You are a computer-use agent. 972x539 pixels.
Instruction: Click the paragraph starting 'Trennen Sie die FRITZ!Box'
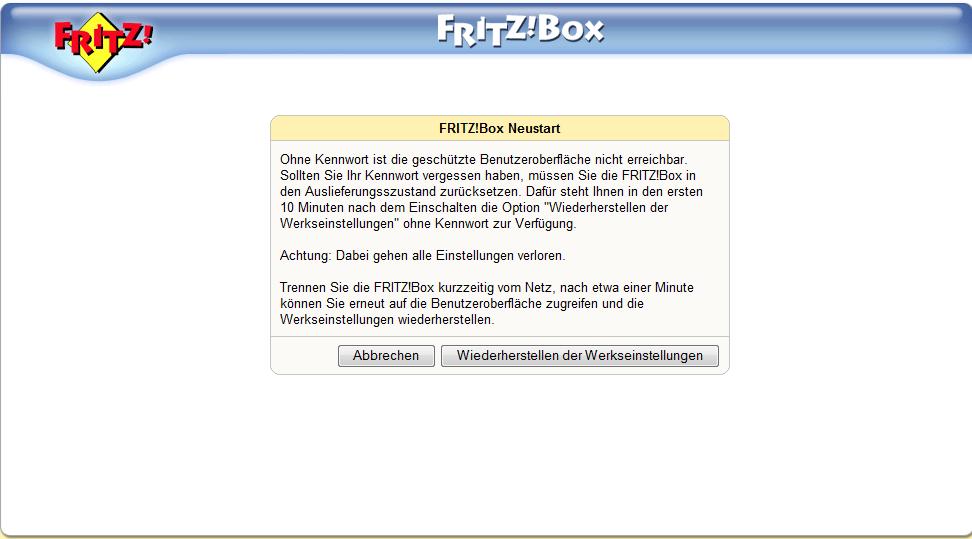tap(487, 304)
